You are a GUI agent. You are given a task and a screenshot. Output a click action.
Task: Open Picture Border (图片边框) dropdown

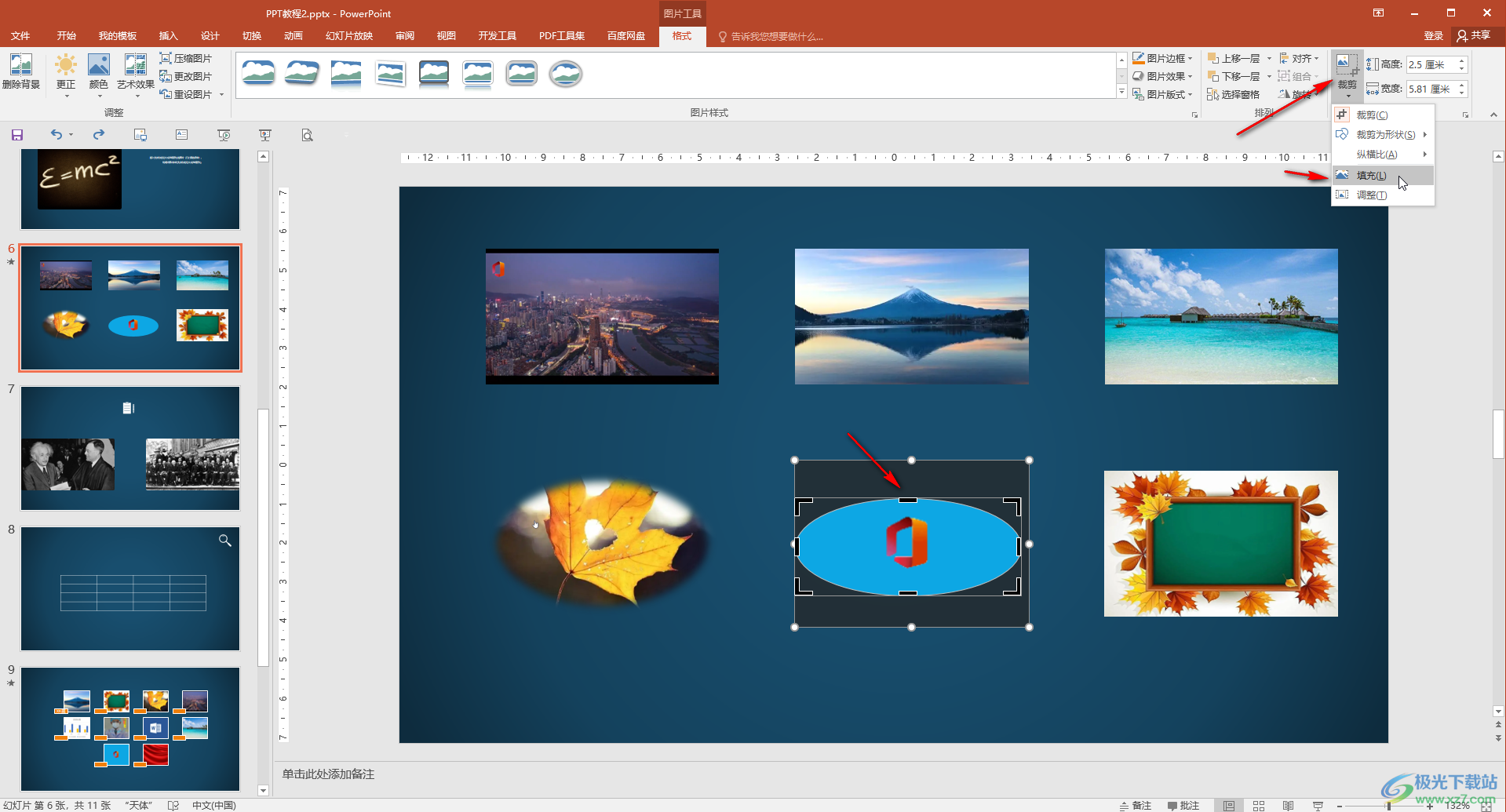pos(1162,58)
